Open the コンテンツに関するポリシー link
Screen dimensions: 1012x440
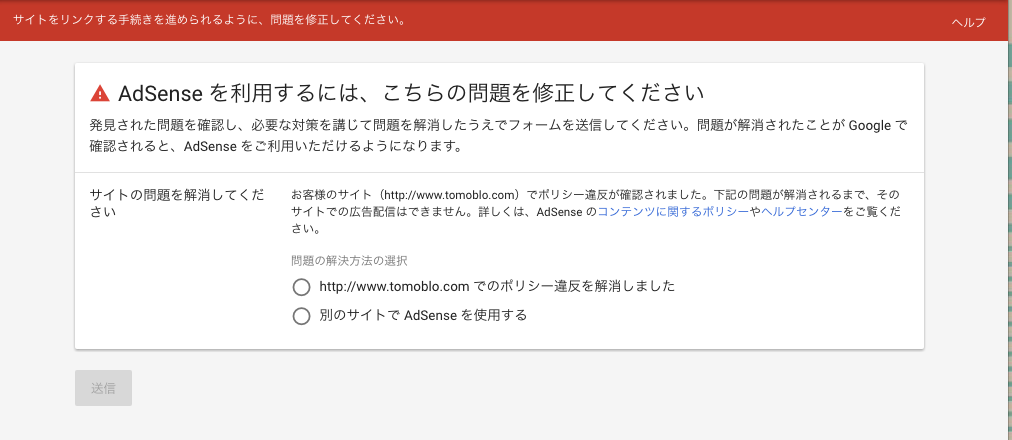673,212
